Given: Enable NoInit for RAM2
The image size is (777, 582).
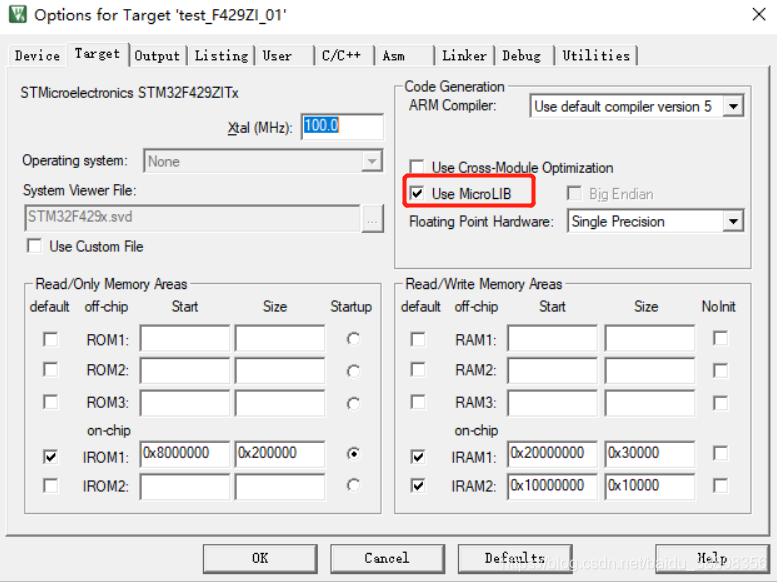Looking at the screenshot, I should click(x=721, y=370).
